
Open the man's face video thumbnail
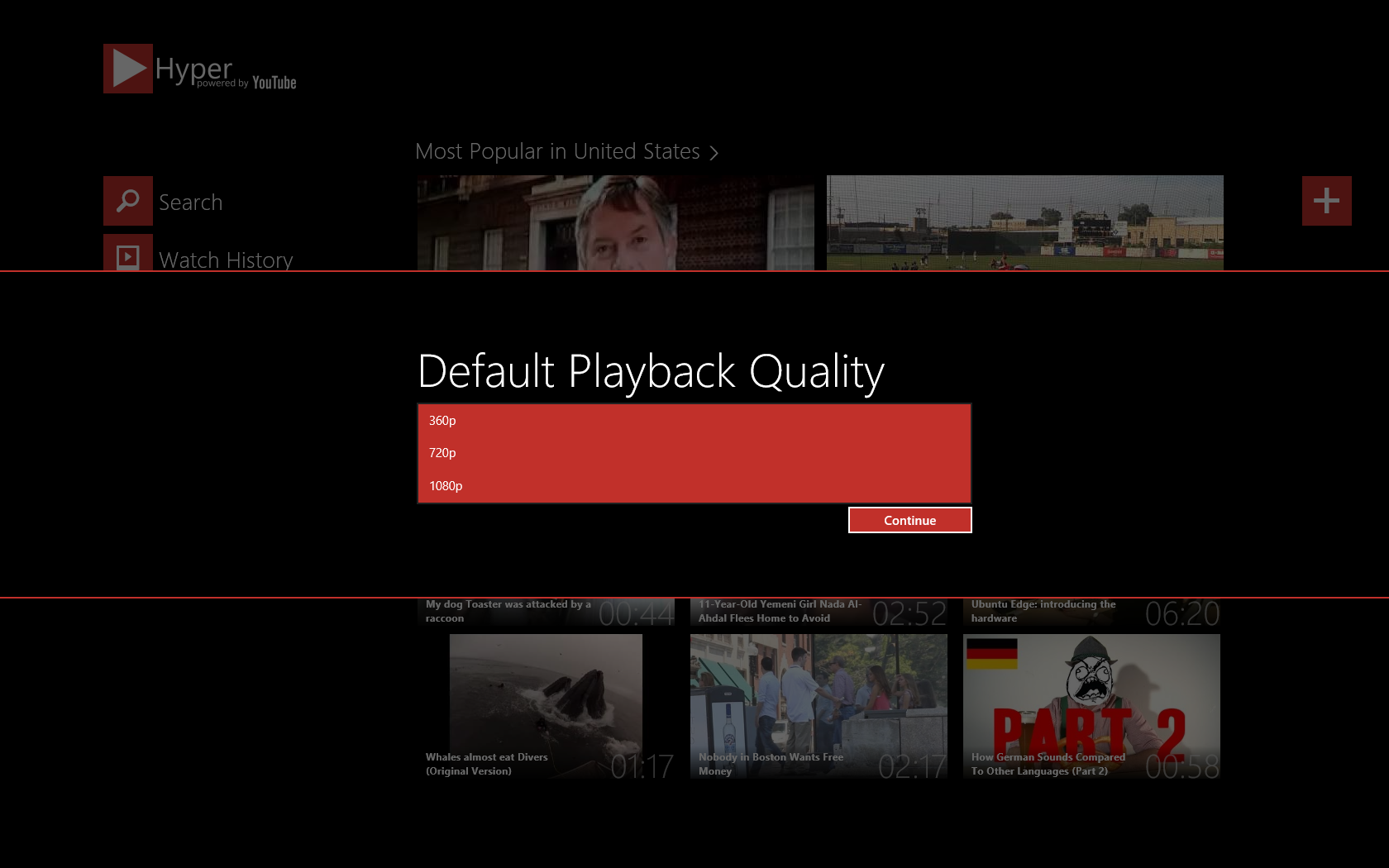click(615, 223)
